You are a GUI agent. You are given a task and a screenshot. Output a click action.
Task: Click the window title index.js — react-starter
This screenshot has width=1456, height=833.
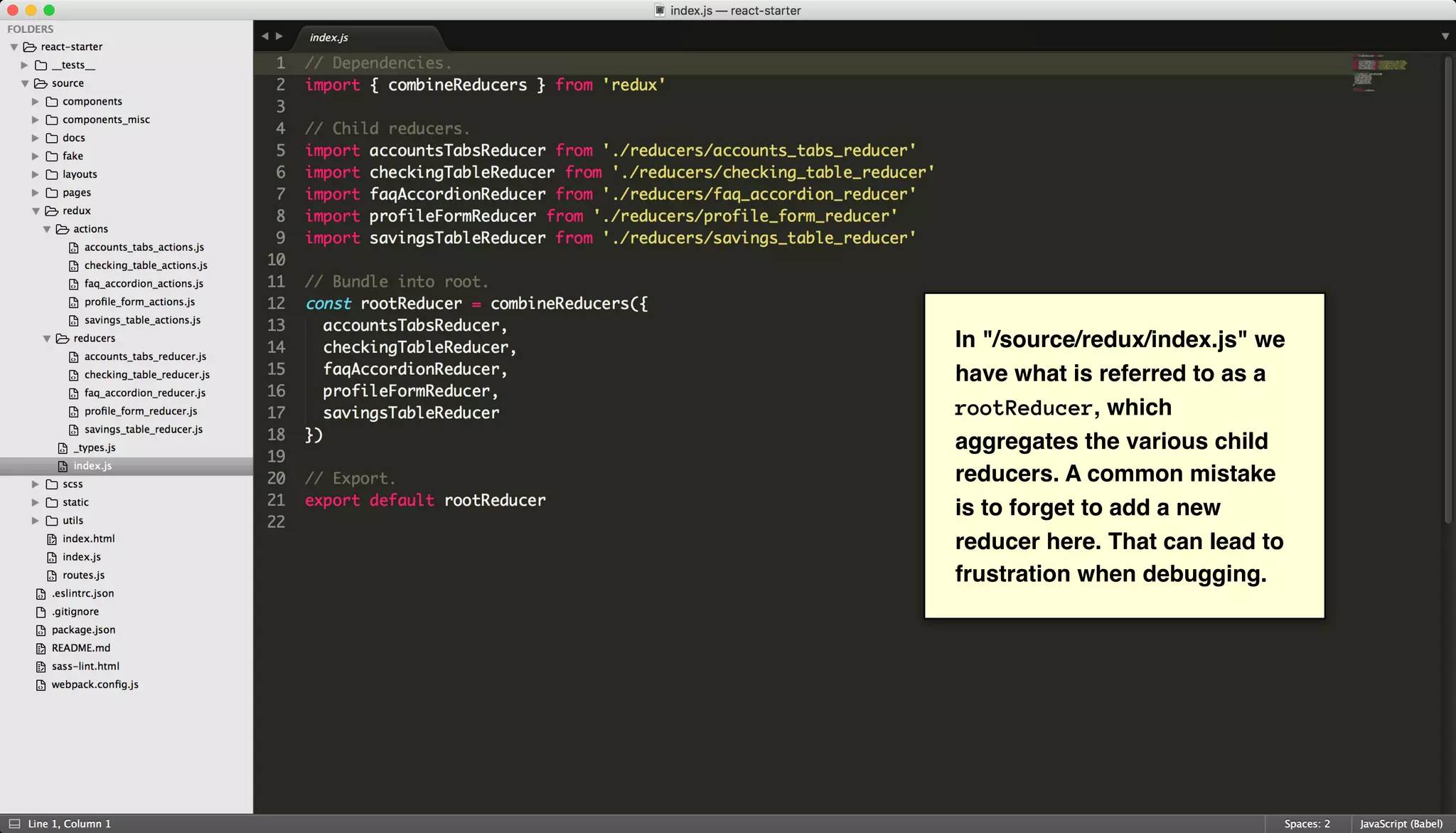pyautogui.click(x=735, y=11)
